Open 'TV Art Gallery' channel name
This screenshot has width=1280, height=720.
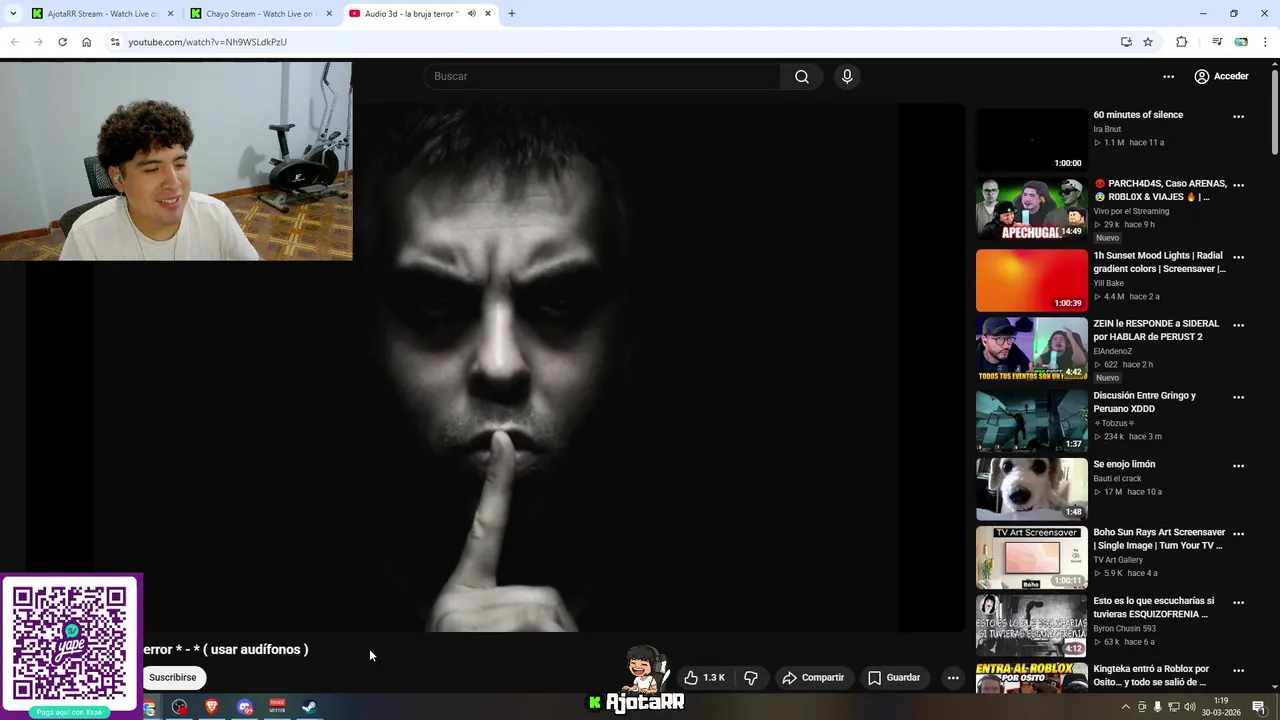tap(1119, 560)
